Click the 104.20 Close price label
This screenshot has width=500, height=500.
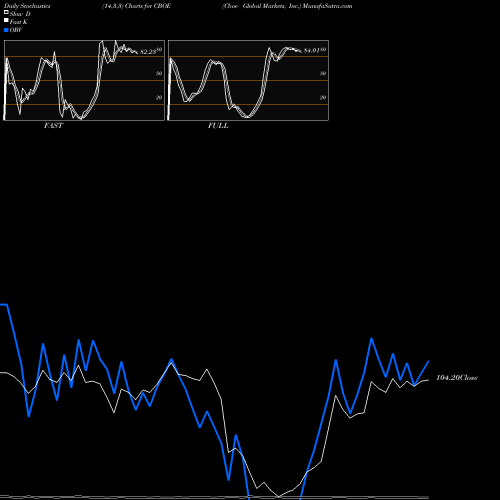pyautogui.click(x=457, y=377)
